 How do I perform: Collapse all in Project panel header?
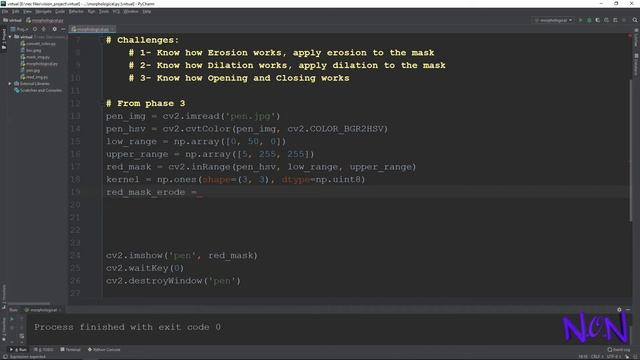44,29
